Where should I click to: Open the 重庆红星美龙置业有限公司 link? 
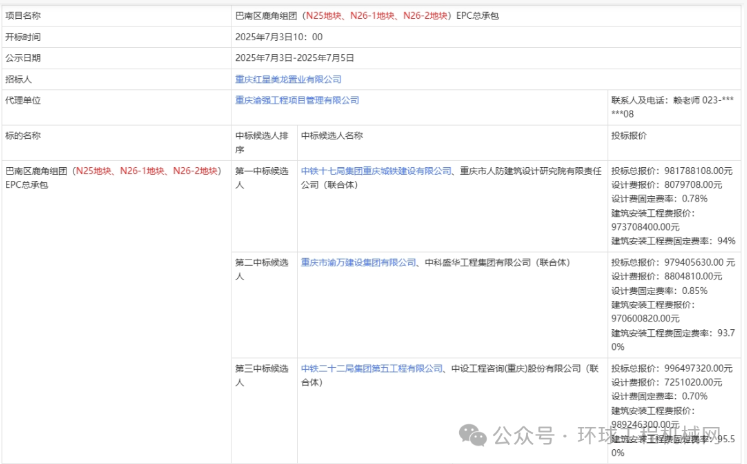point(288,79)
